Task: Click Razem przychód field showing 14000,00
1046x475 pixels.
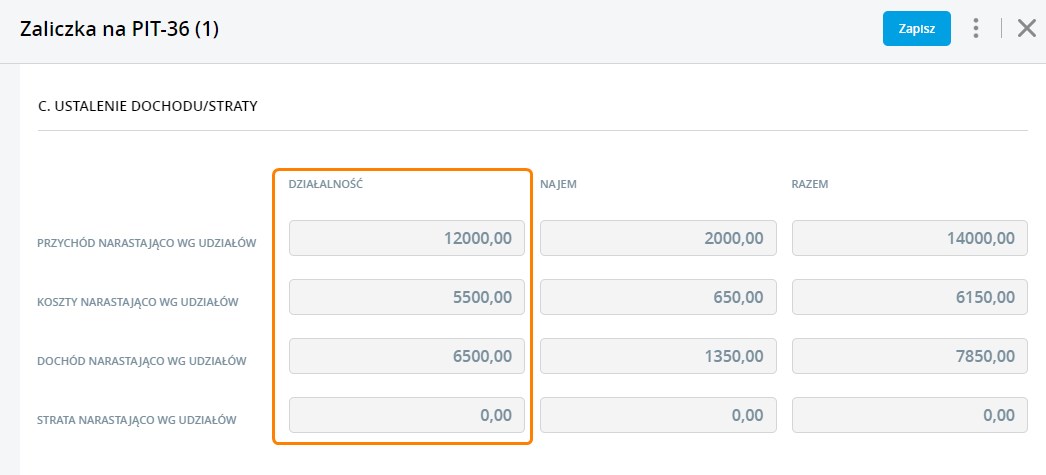Action: tap(909, 238)
